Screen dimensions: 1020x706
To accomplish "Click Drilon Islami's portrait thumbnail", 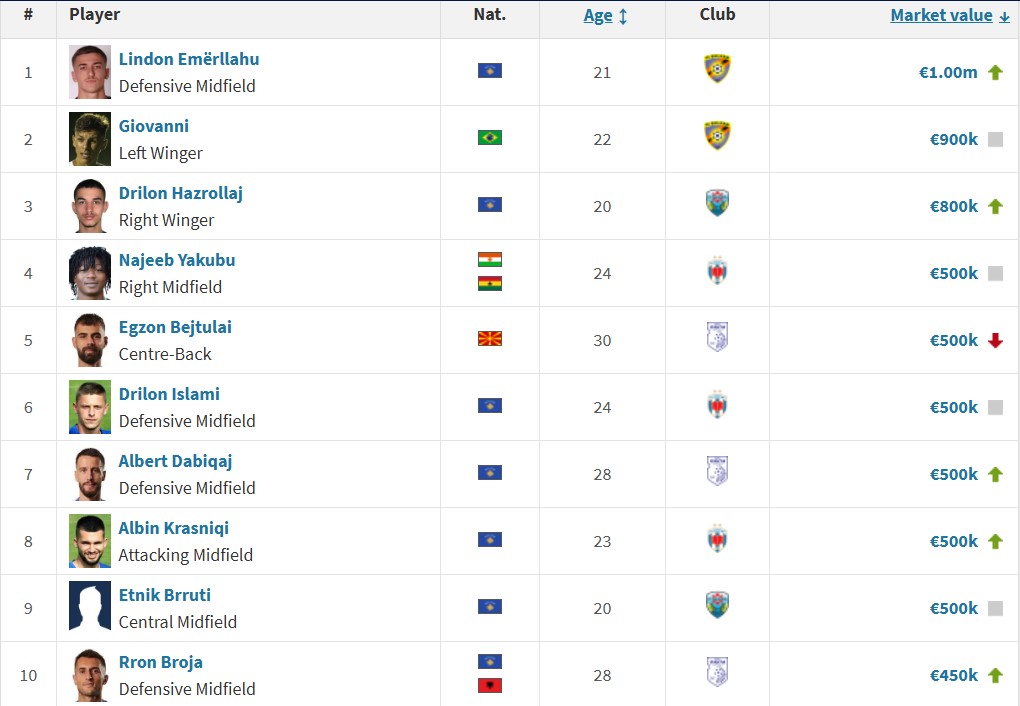I will click(90, 407).
